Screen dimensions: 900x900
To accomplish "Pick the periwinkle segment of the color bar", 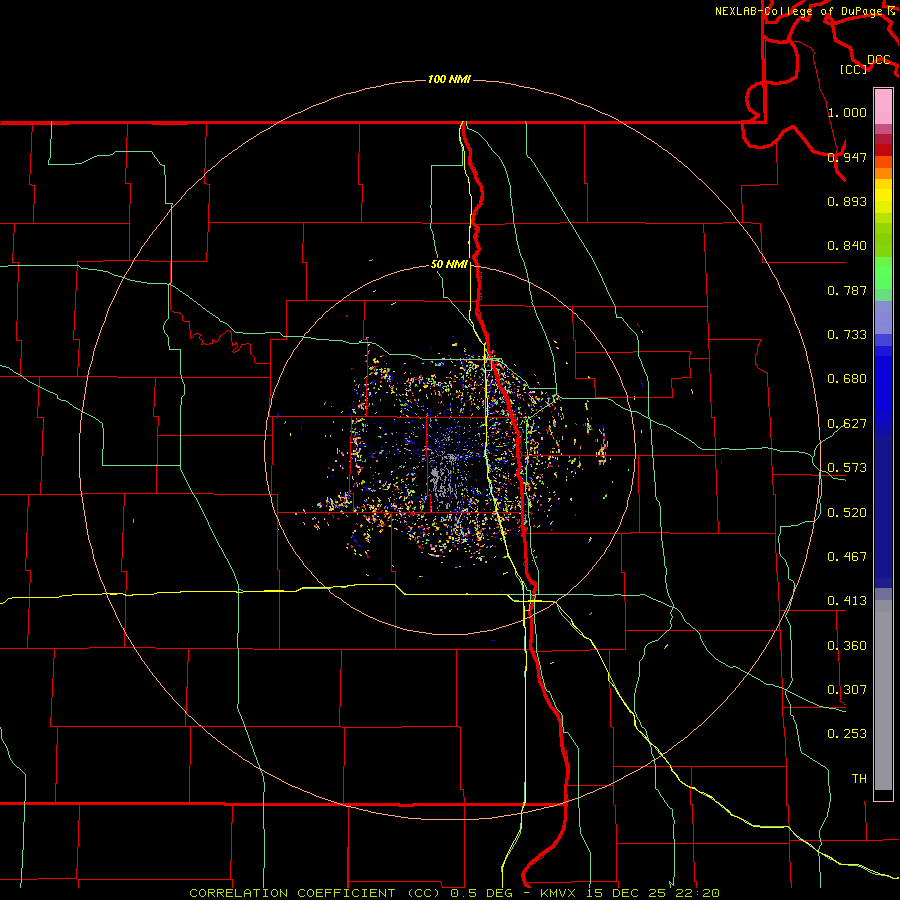I will [883, 317].
